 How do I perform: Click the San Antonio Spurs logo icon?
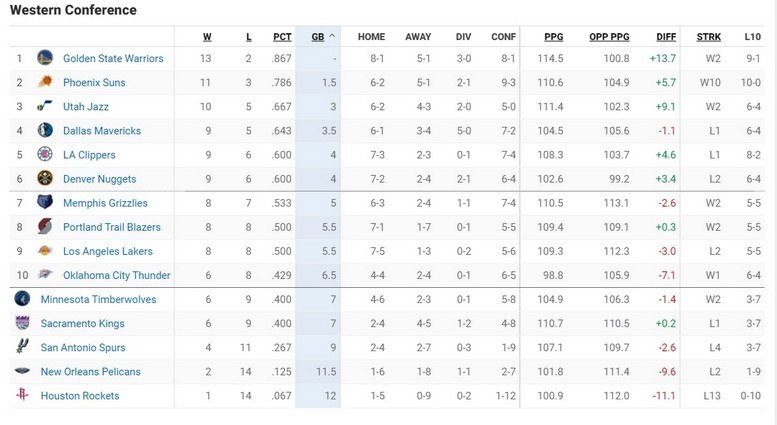(22, 347)
